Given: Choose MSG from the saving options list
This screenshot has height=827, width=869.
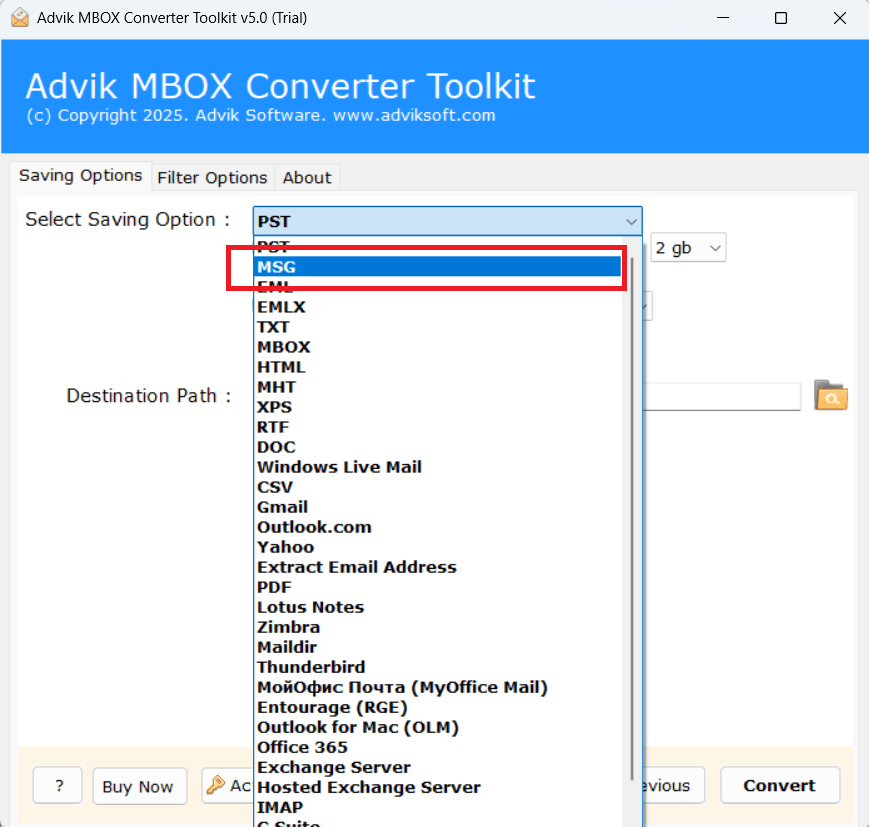Looking at the screenshot, I should (x=437, y=267).
